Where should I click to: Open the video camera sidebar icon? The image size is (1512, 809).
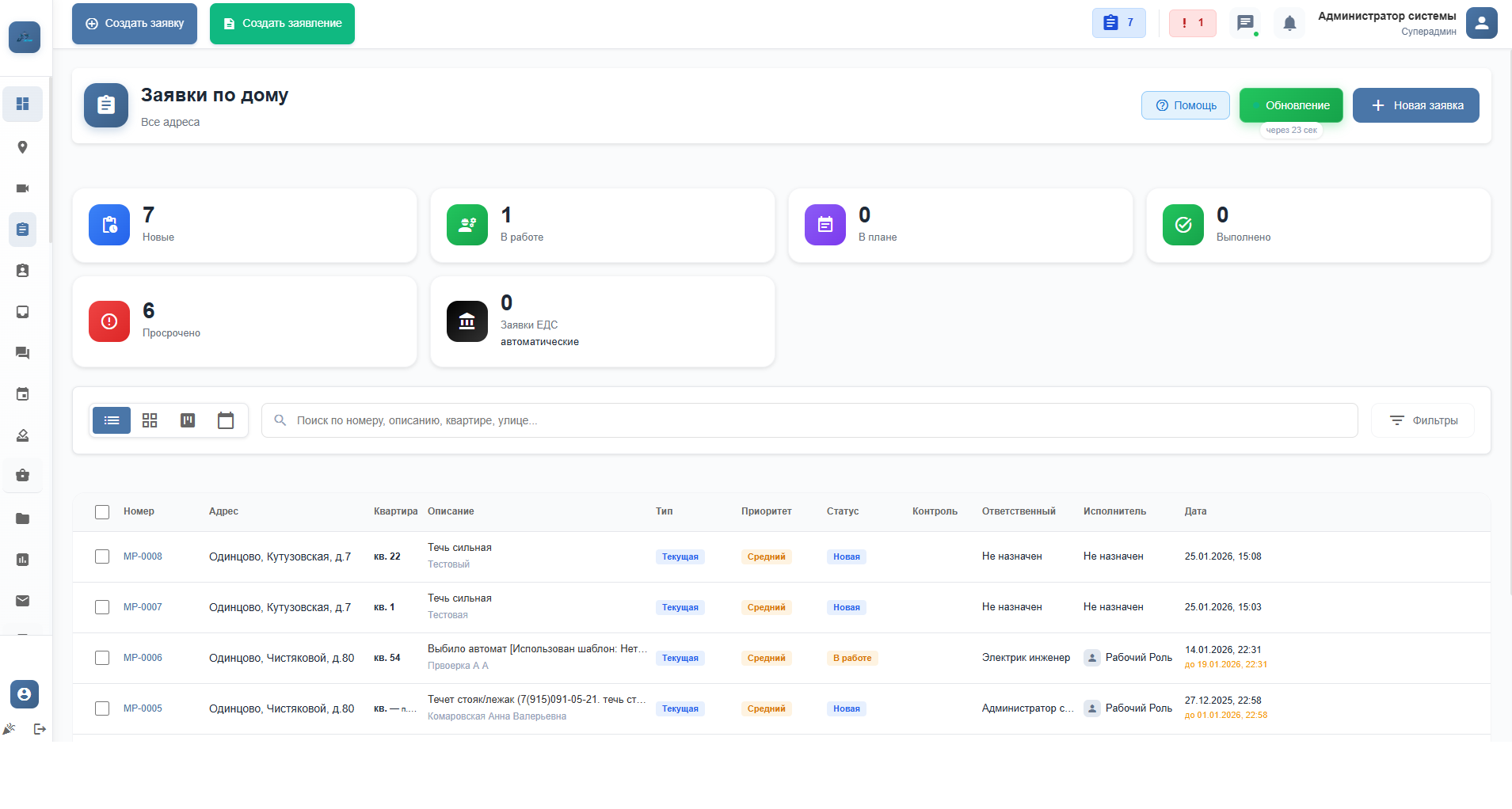(22, 188)
